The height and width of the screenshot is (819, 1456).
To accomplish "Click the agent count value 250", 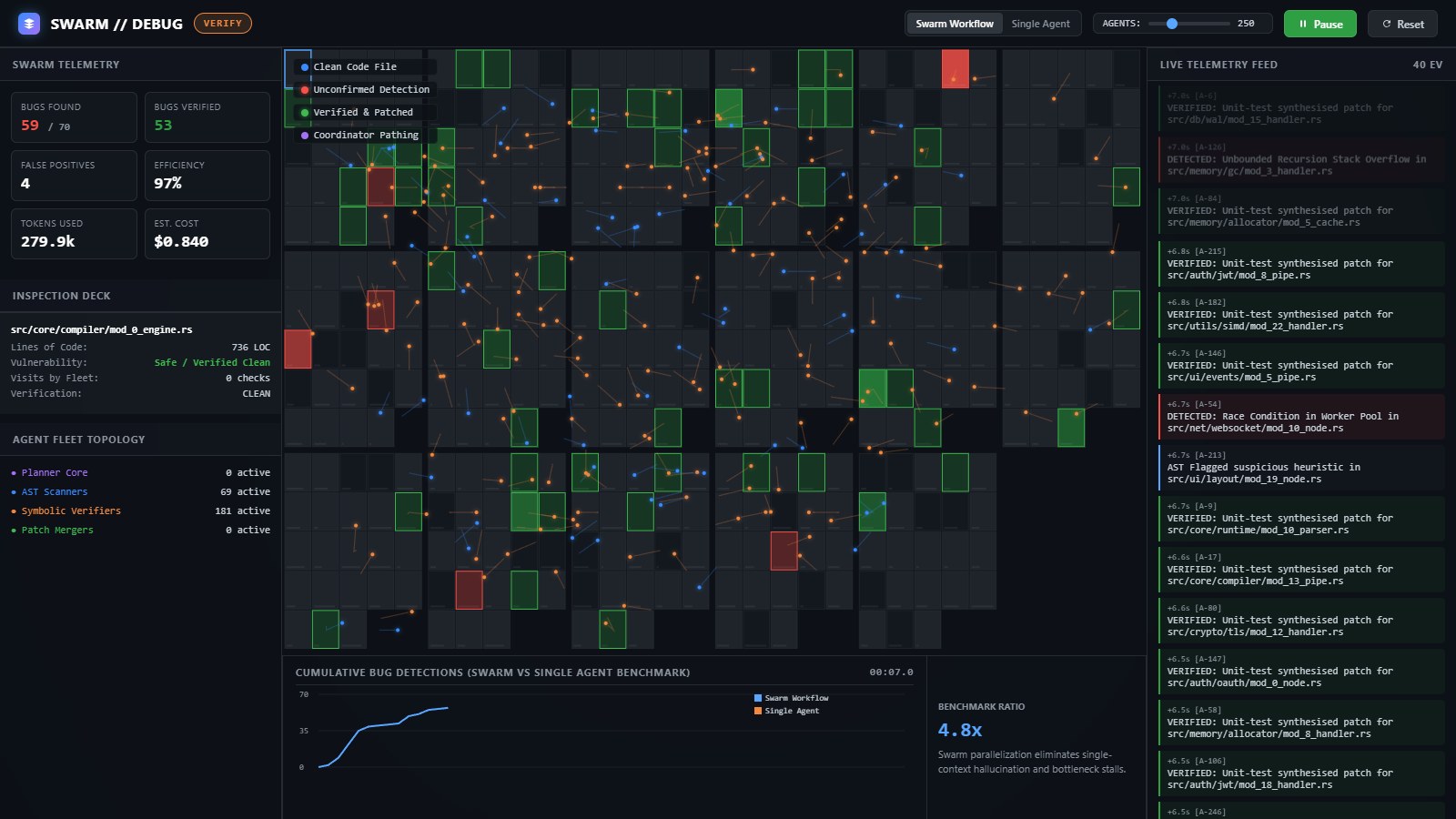I will [x=1246, y=24].
